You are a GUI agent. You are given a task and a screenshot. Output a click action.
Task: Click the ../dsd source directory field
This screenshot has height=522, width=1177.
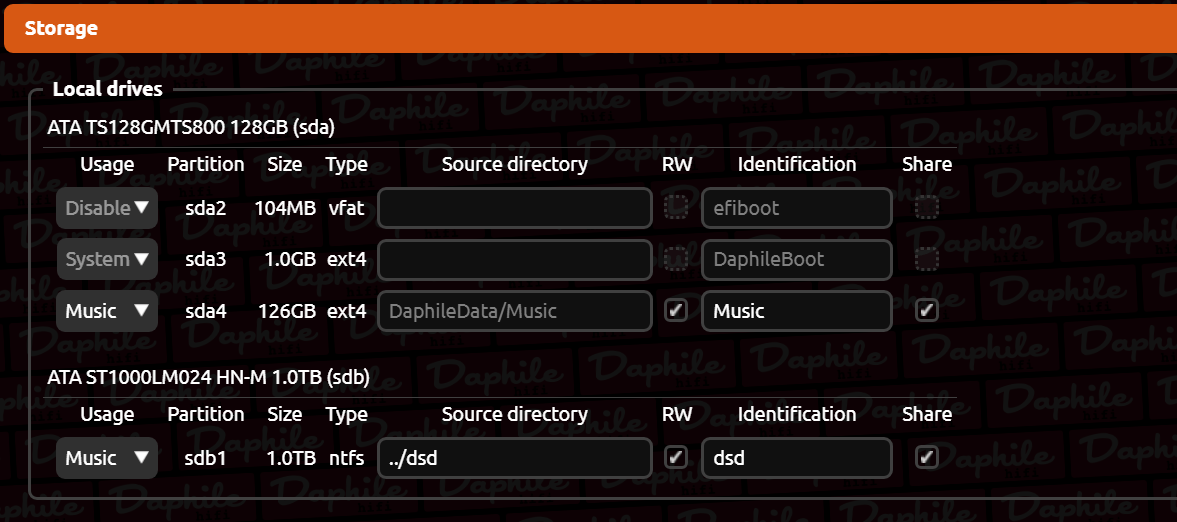point(515,457)
